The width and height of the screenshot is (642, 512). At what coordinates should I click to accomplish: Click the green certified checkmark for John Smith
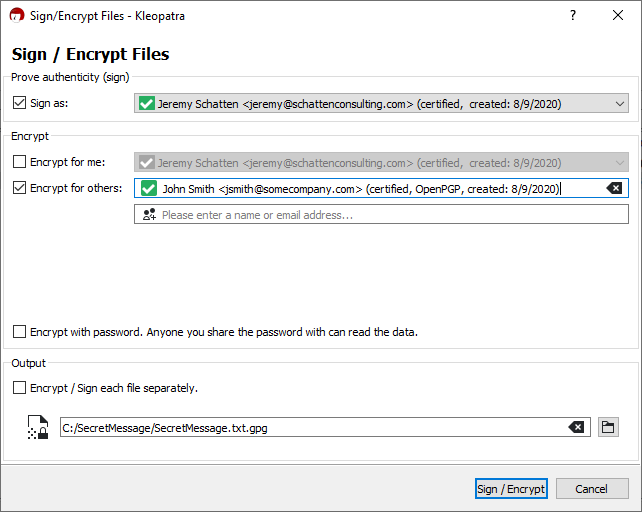148,188
